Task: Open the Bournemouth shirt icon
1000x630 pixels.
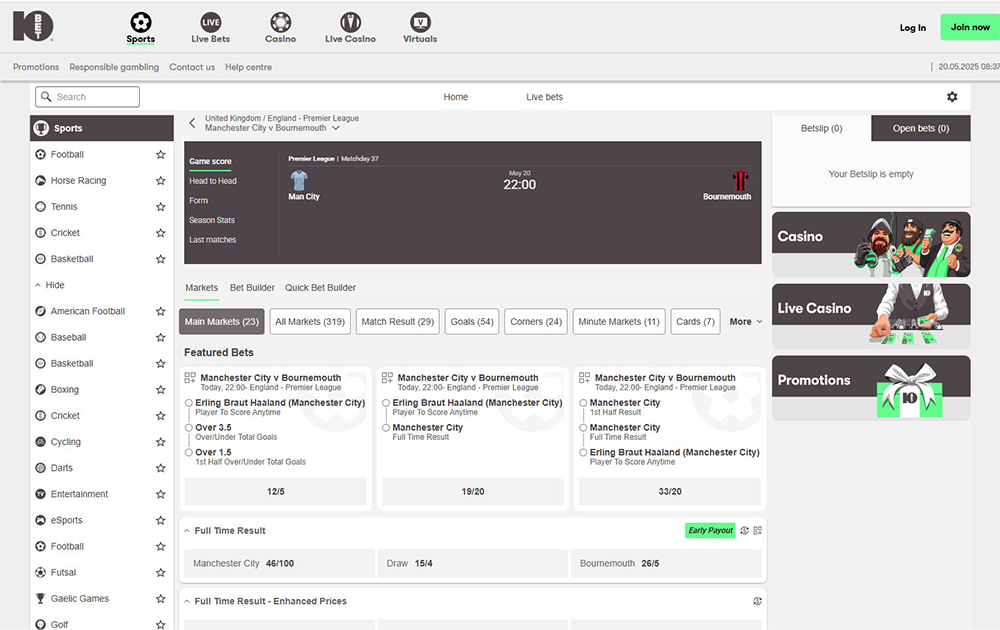Action: point(740,180)
